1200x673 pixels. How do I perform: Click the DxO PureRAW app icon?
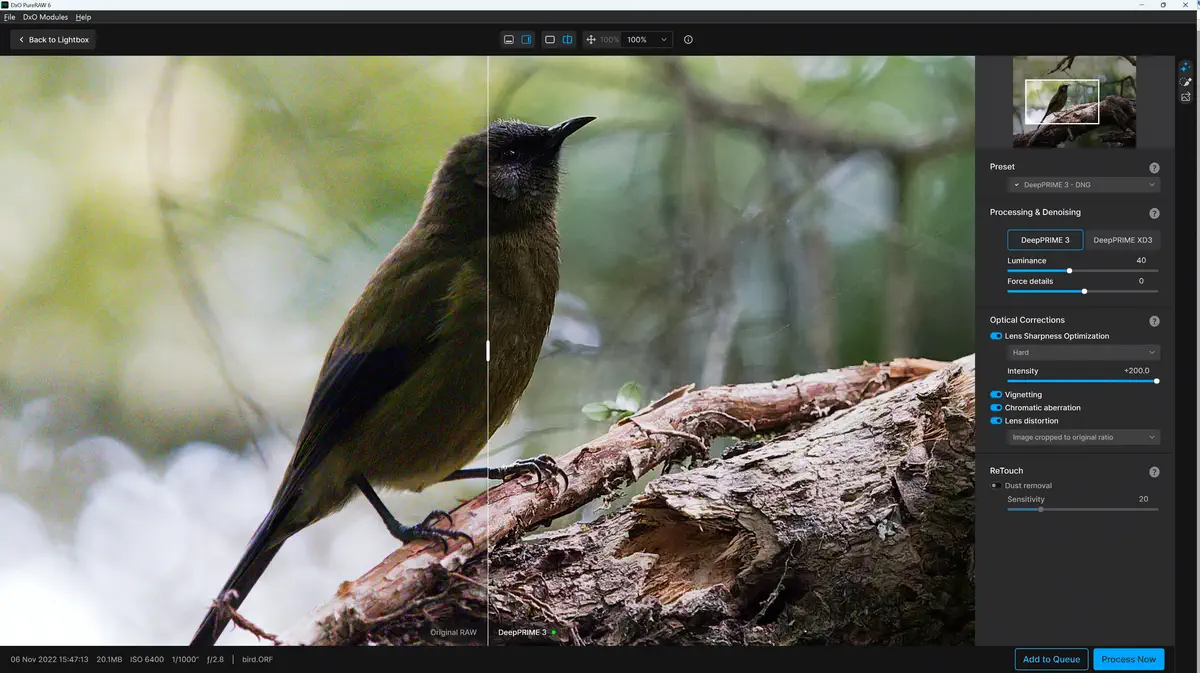pyautogui.click(x=5, y=5)
